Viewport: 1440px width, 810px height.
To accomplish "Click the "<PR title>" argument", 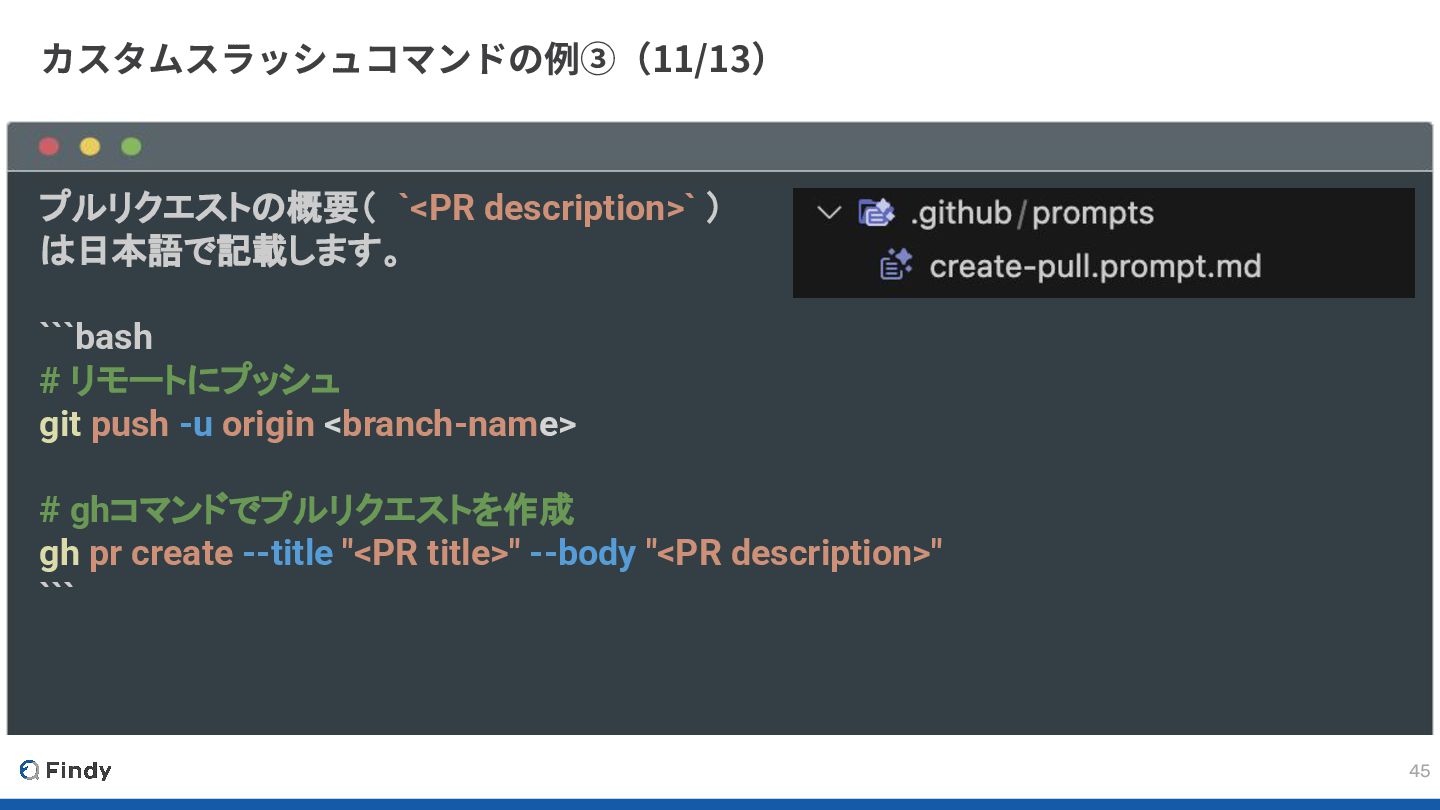I will click(x=431, y=553).
